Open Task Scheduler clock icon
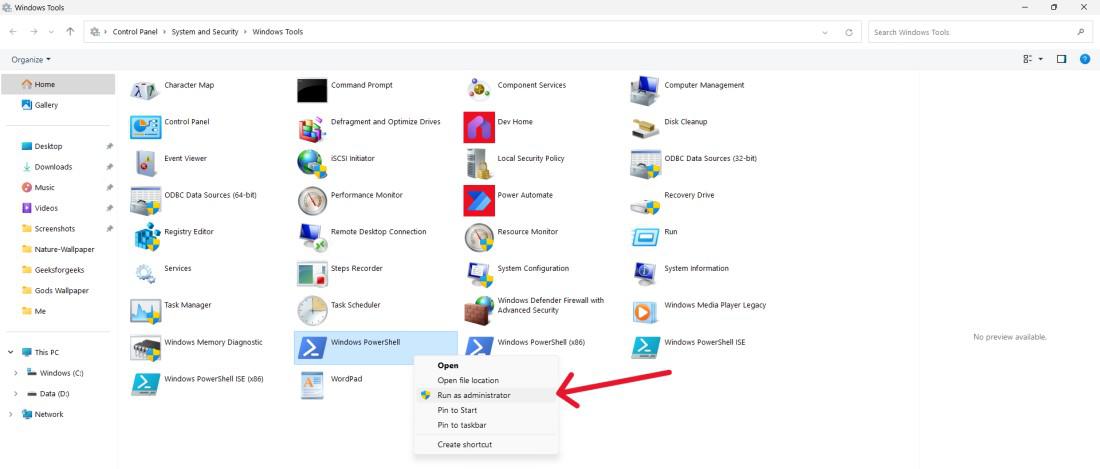This screenshot has height=469, width=1100. (312, 311)
